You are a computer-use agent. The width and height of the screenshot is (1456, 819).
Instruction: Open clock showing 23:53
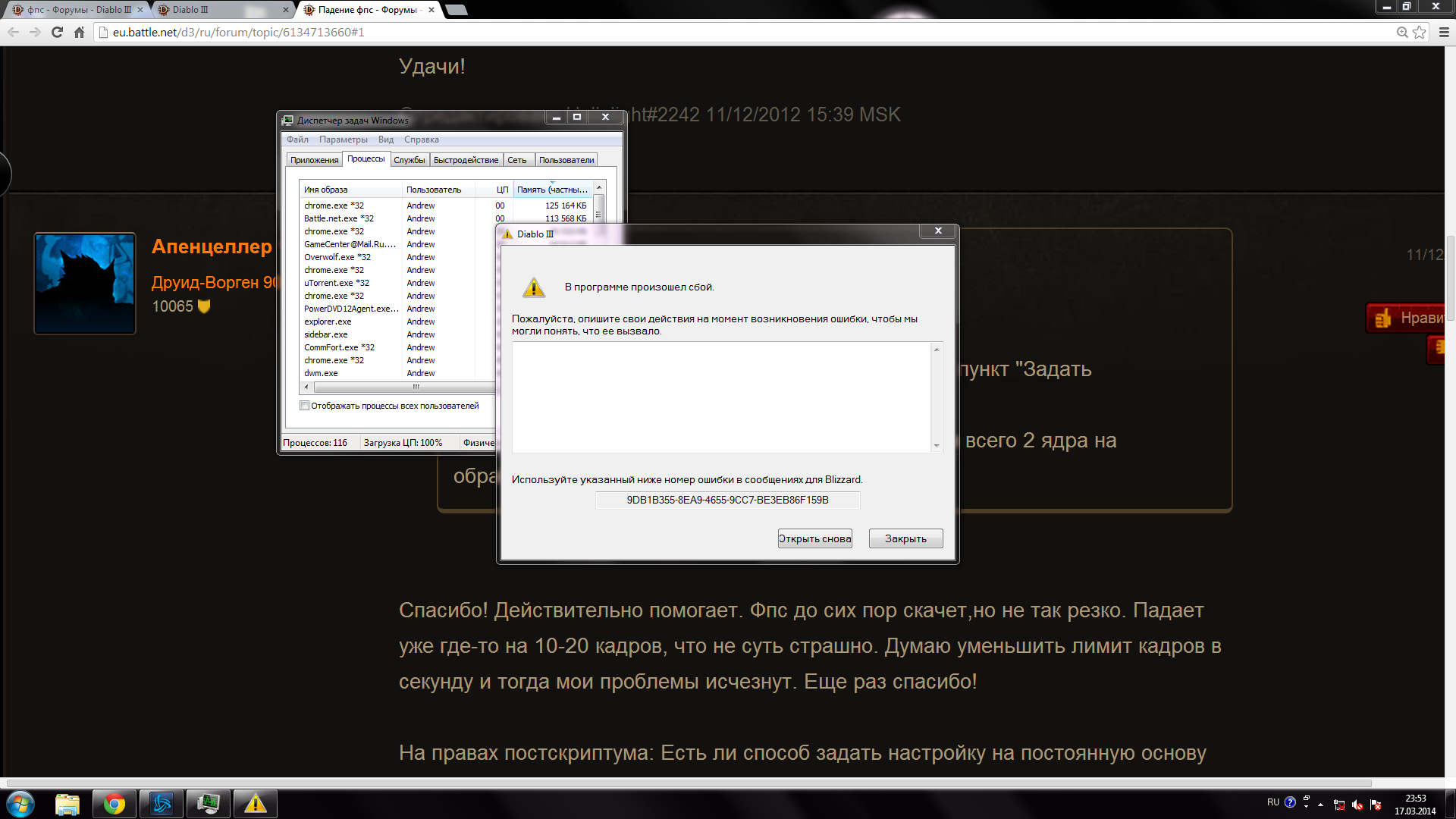coord(1415,805)
